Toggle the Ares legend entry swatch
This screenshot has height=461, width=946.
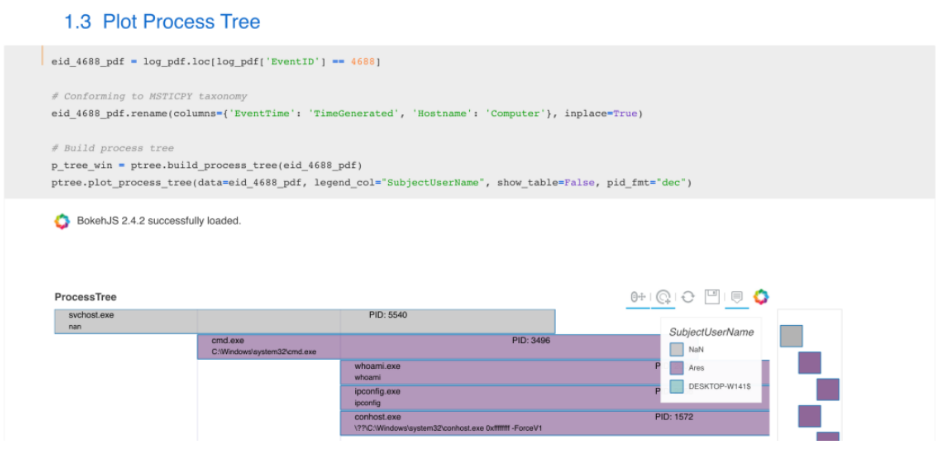coord(677,368)
